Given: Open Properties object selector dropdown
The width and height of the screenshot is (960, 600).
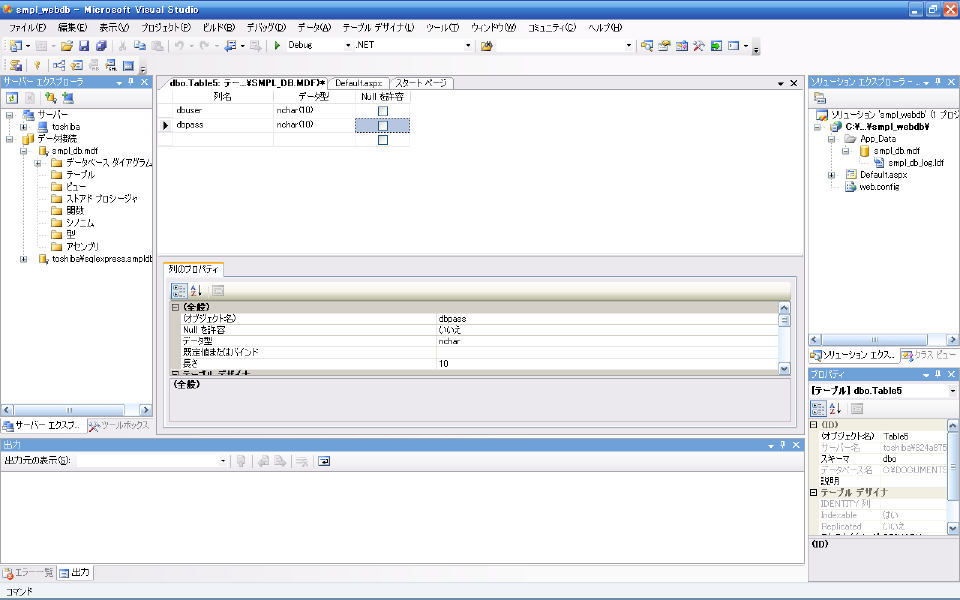Looking at the screenshot, I should (x=953, y=391).
